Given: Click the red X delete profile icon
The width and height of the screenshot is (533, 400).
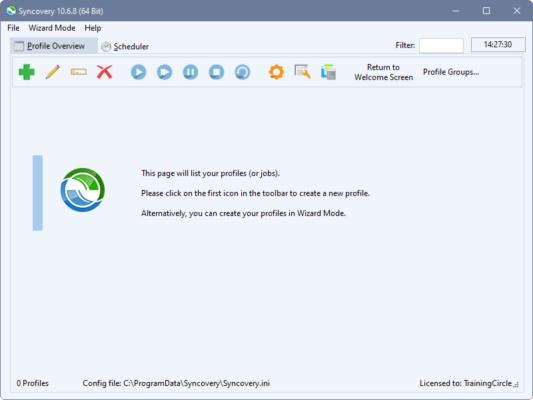Looking at the screenshot, I should point(104,72).
